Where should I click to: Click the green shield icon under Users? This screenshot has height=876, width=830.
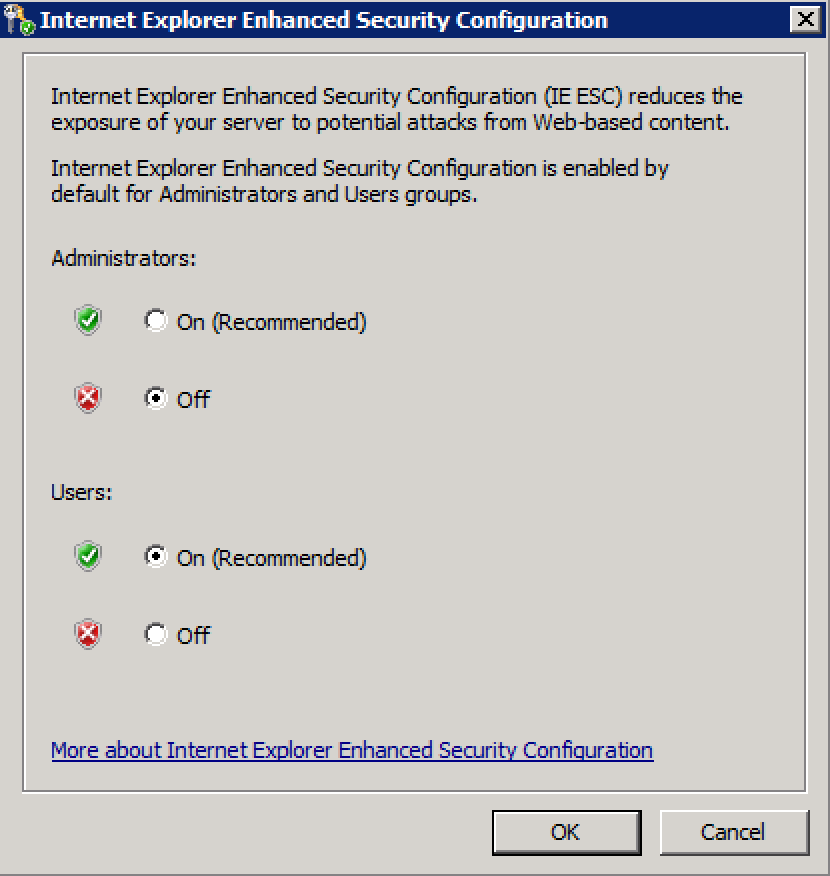tap(88, 556)
